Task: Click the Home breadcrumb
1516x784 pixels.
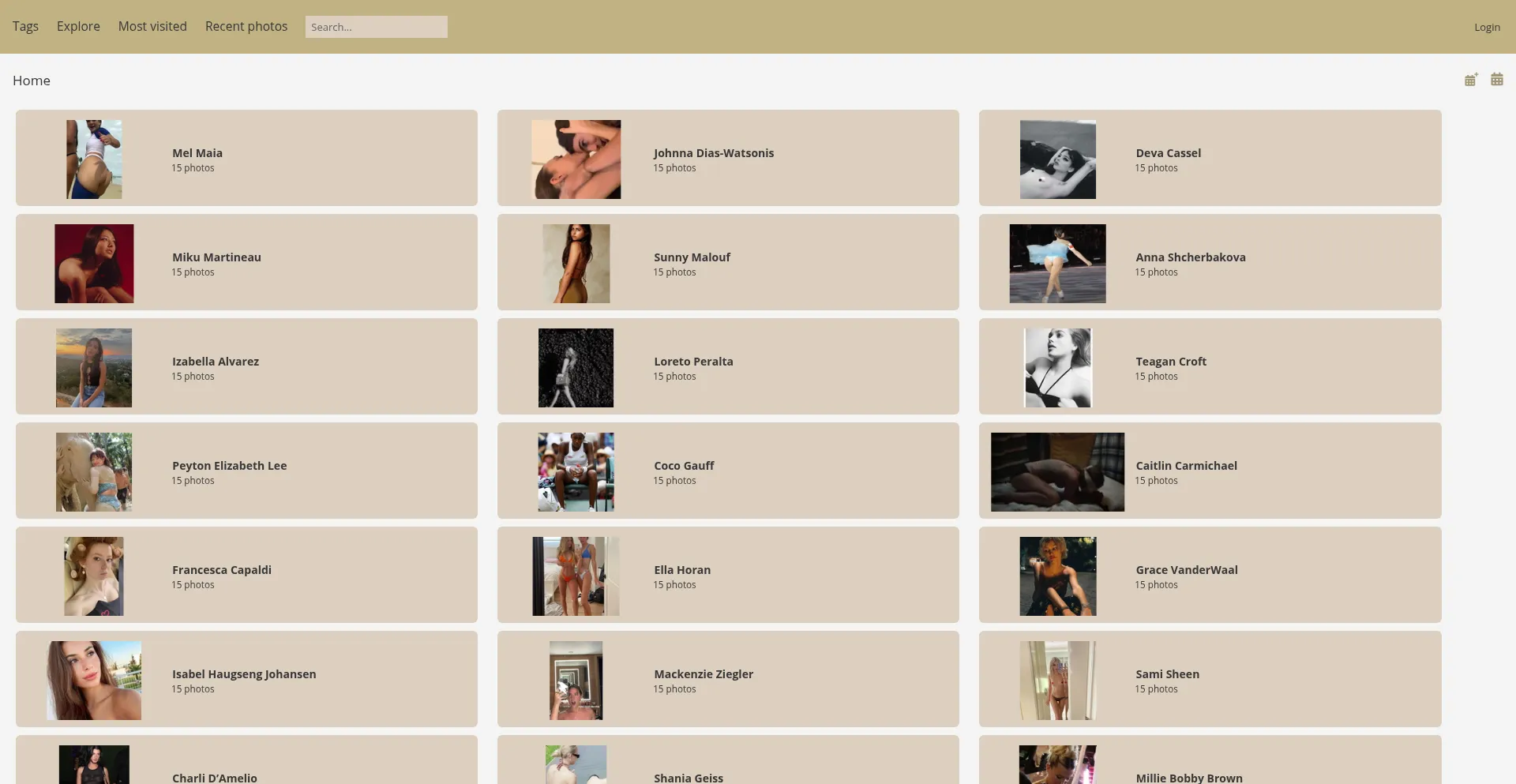Action: pyautogui.click(x=32, y=81)
